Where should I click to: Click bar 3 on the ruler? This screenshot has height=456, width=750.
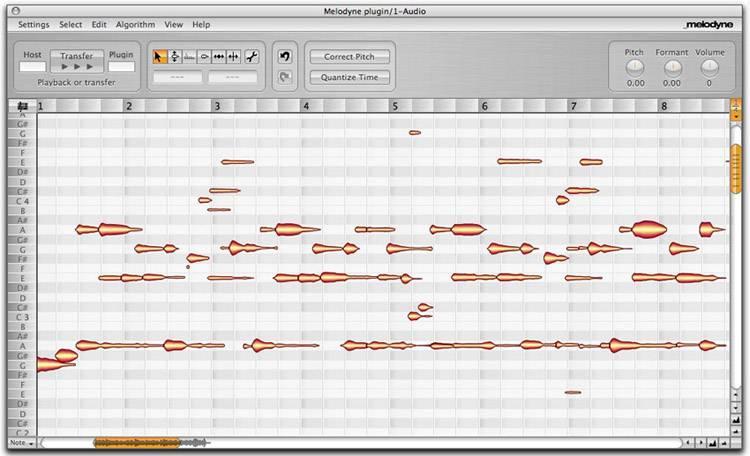pyautogui.click(x=217, y=106)
